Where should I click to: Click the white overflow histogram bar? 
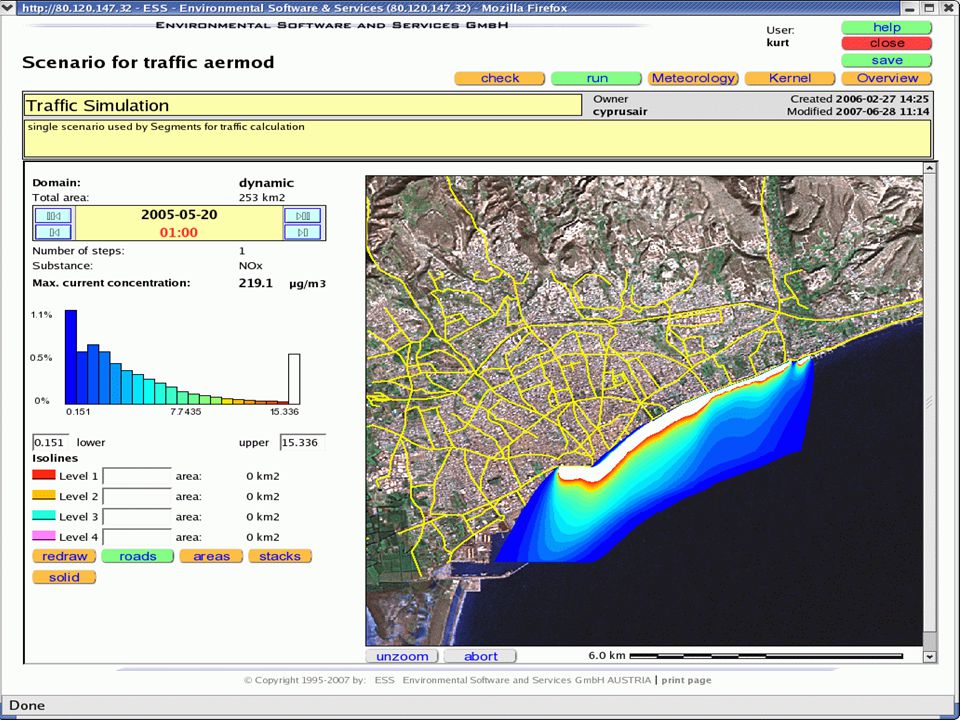point(294,379)
